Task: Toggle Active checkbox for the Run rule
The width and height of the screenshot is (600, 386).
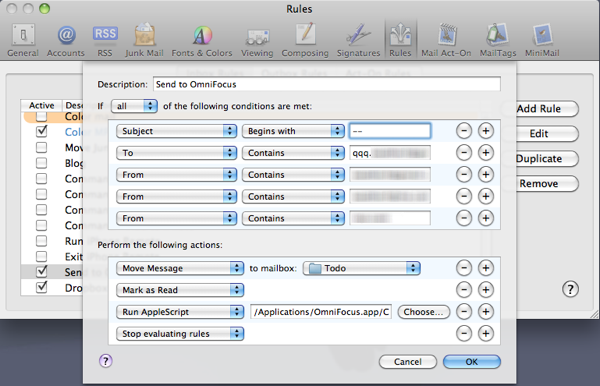Action: [x=41, y=241]
